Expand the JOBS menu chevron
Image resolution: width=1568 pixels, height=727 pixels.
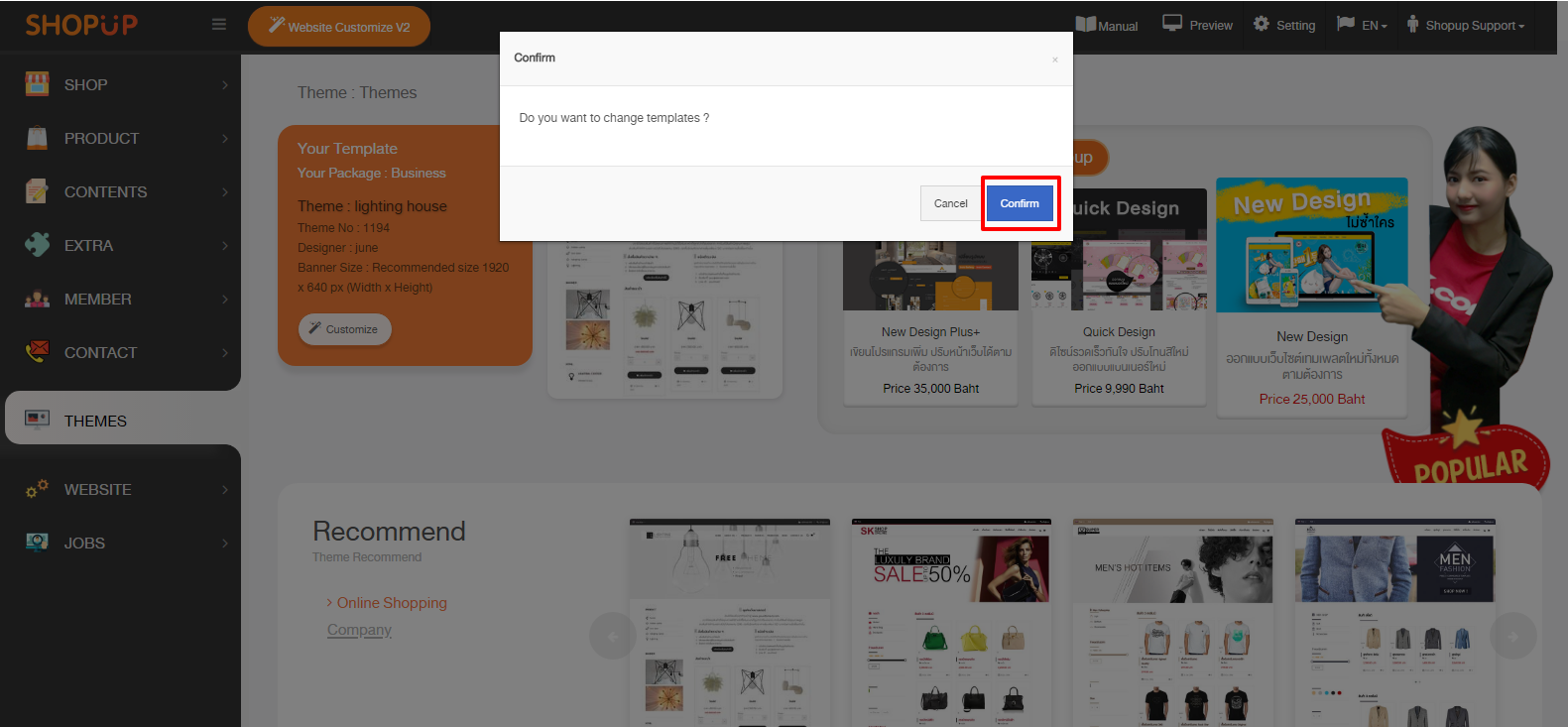[225, 544]
